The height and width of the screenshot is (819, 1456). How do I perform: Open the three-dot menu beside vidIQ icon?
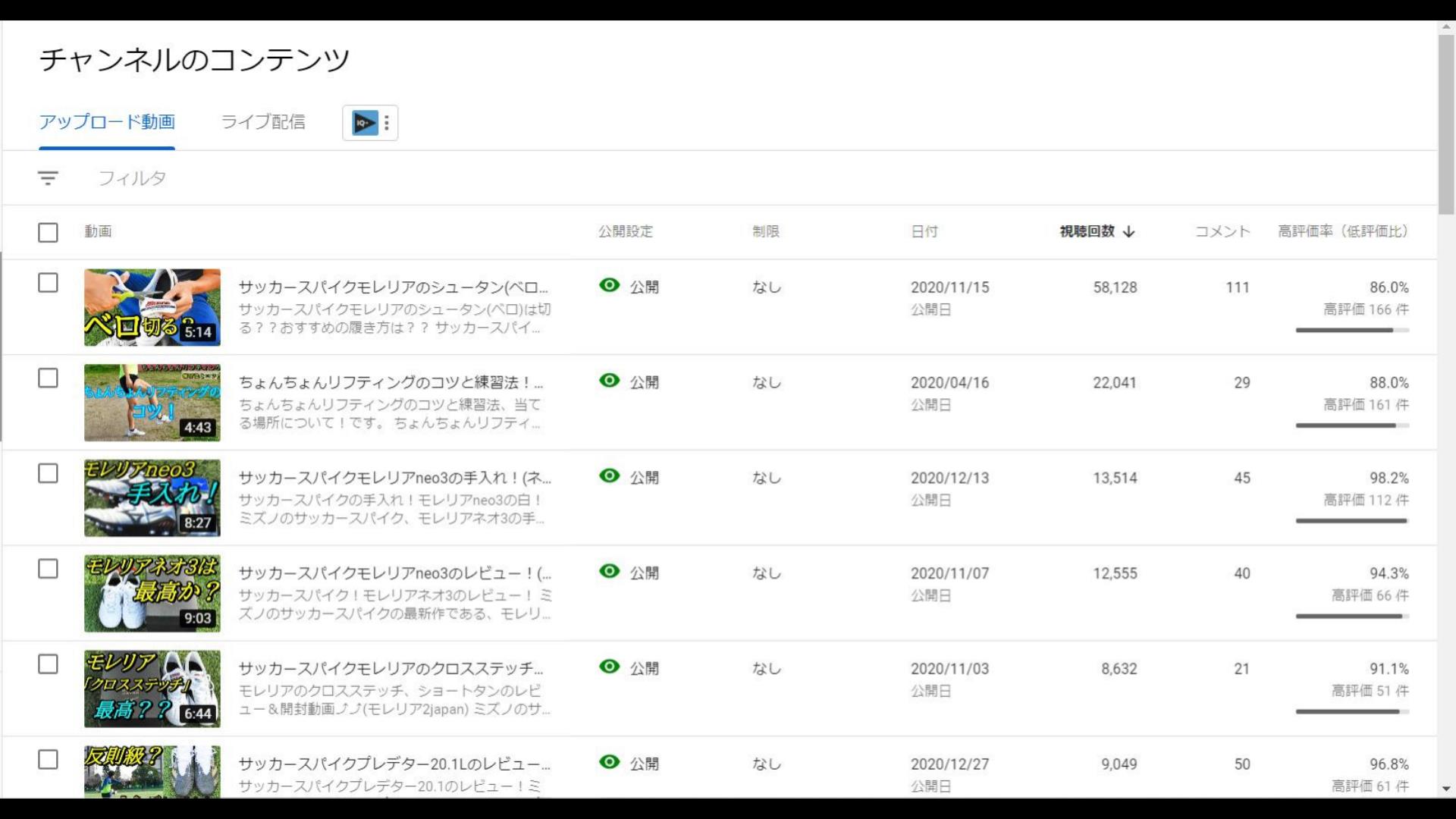387,123
